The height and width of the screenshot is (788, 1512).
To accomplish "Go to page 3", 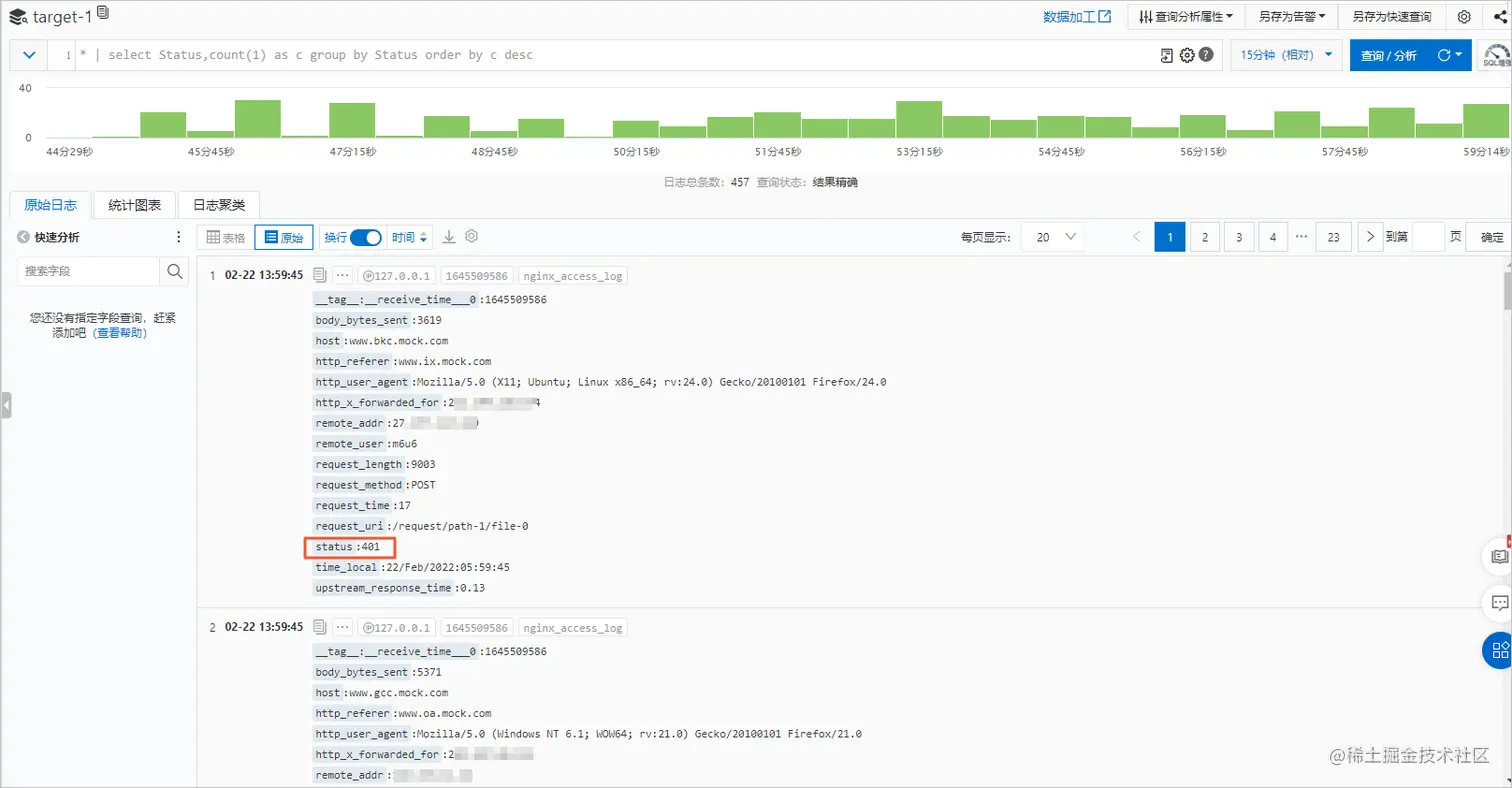I will pos(1239,237).
